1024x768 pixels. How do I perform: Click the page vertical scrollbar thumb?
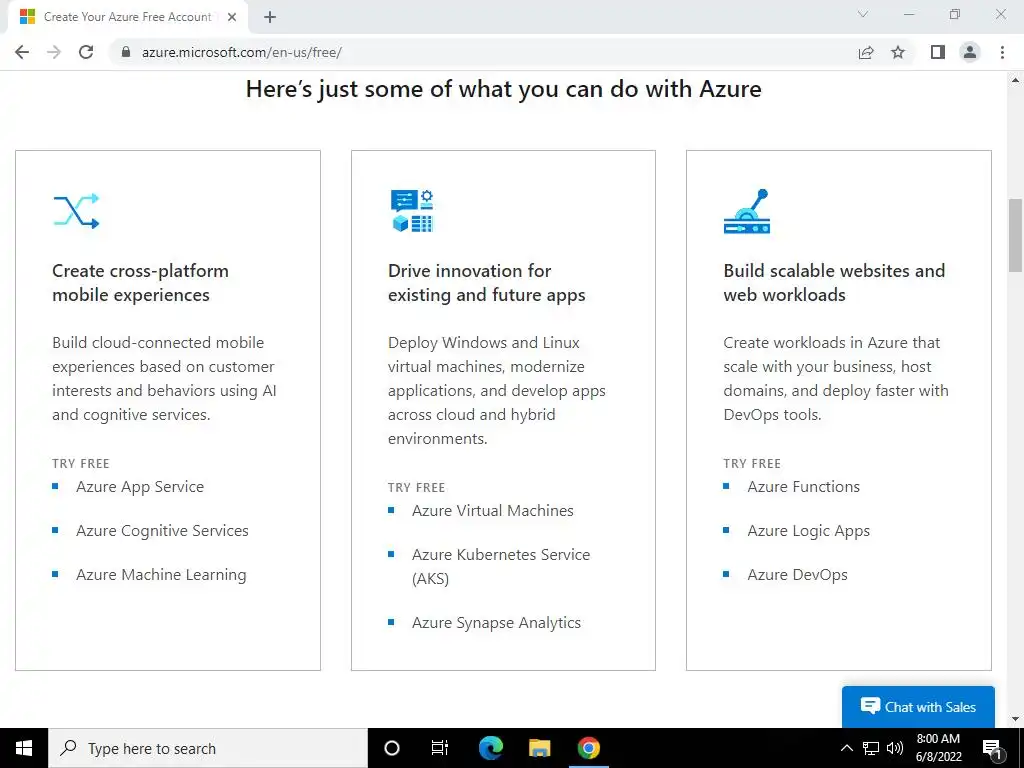tap(1015, 235)
